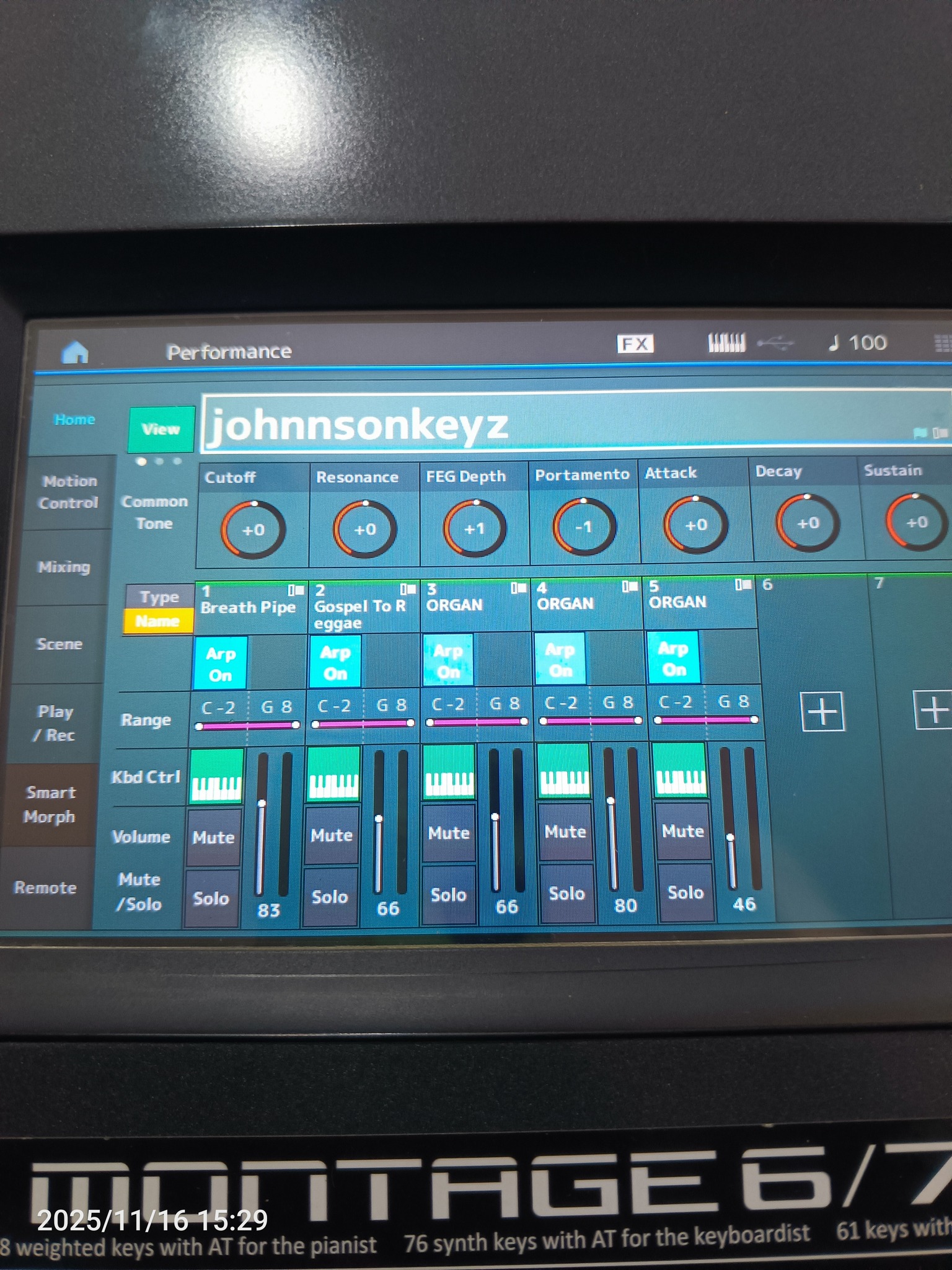Tap the Attack knob
Viewport: 952px width, 1270px height.
(x=695, y=525)
